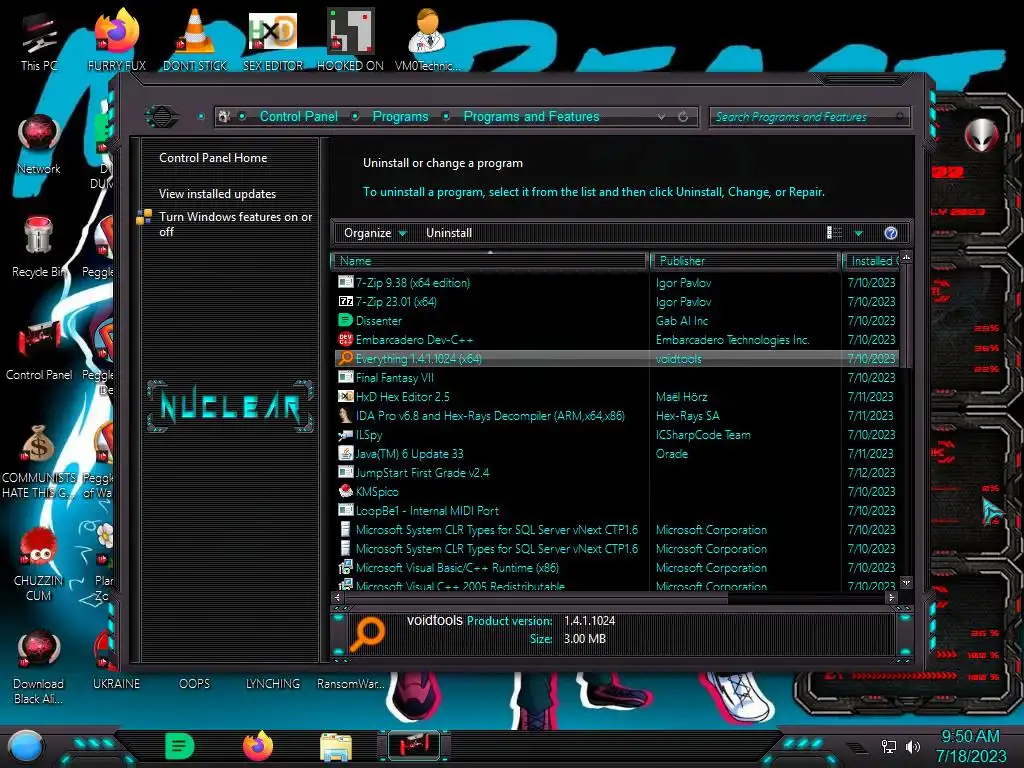Open the help question mark icon
Image resolution: width=1024 pixels, height=768 pixels.
[891, 233]
